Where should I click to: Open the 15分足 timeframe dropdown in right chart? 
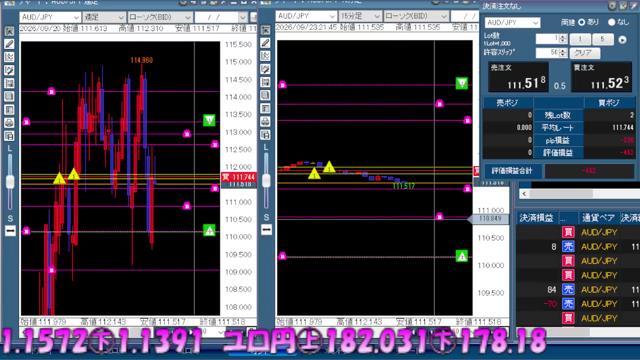360,16
